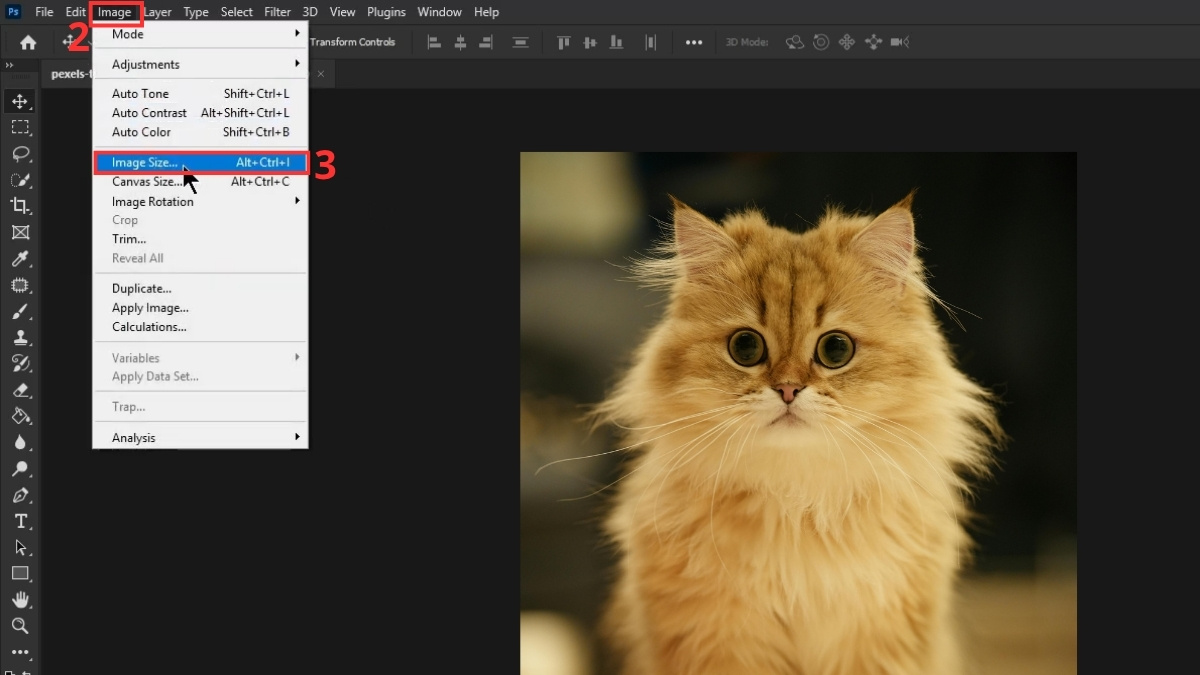Viewport: 1200px width, 675px height.
Task: Click the 3D pan camera icon
Action: click(847, 42)
